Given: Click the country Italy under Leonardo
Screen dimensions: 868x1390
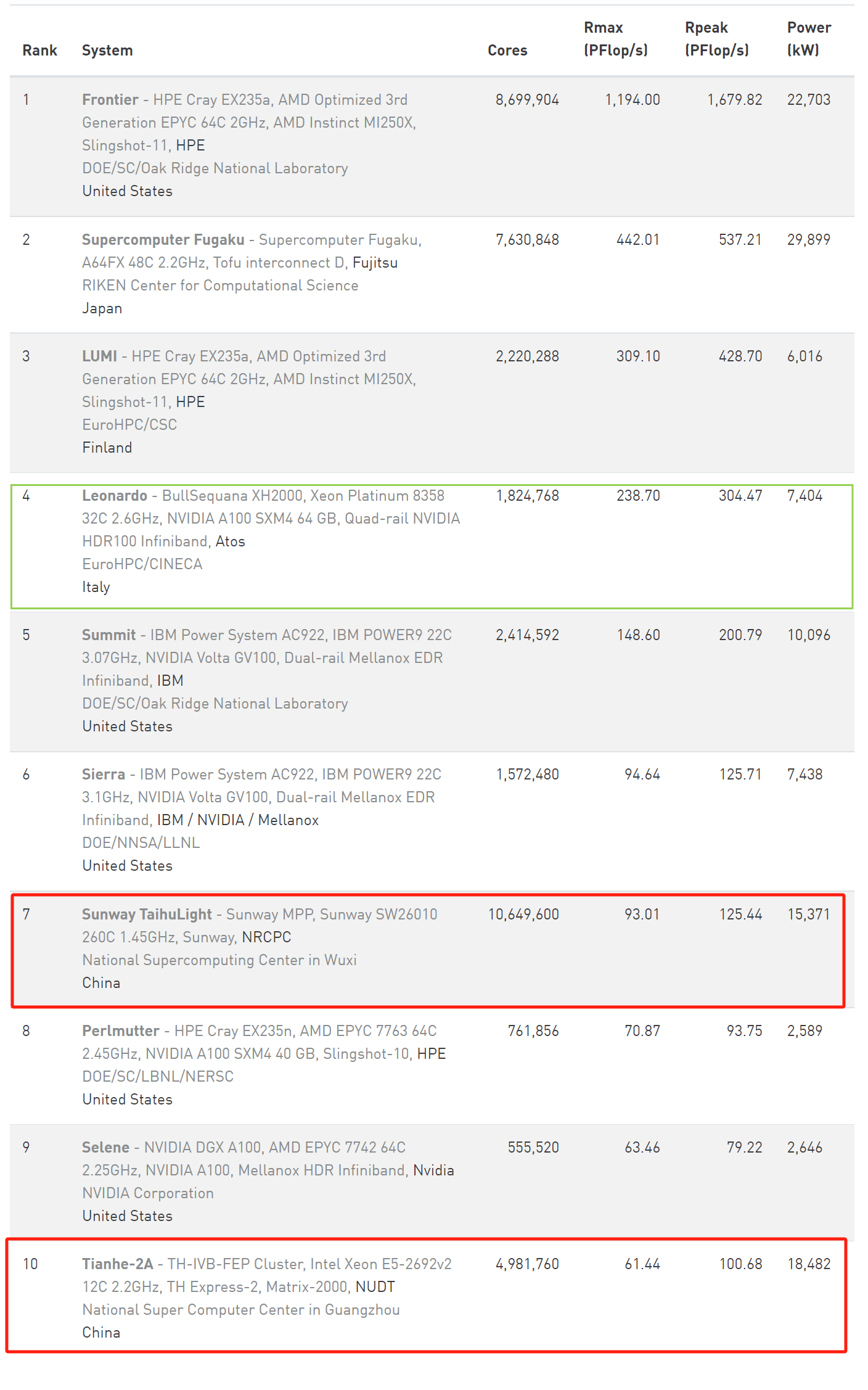Looking at the screenshot, I should tap(96, 586).
